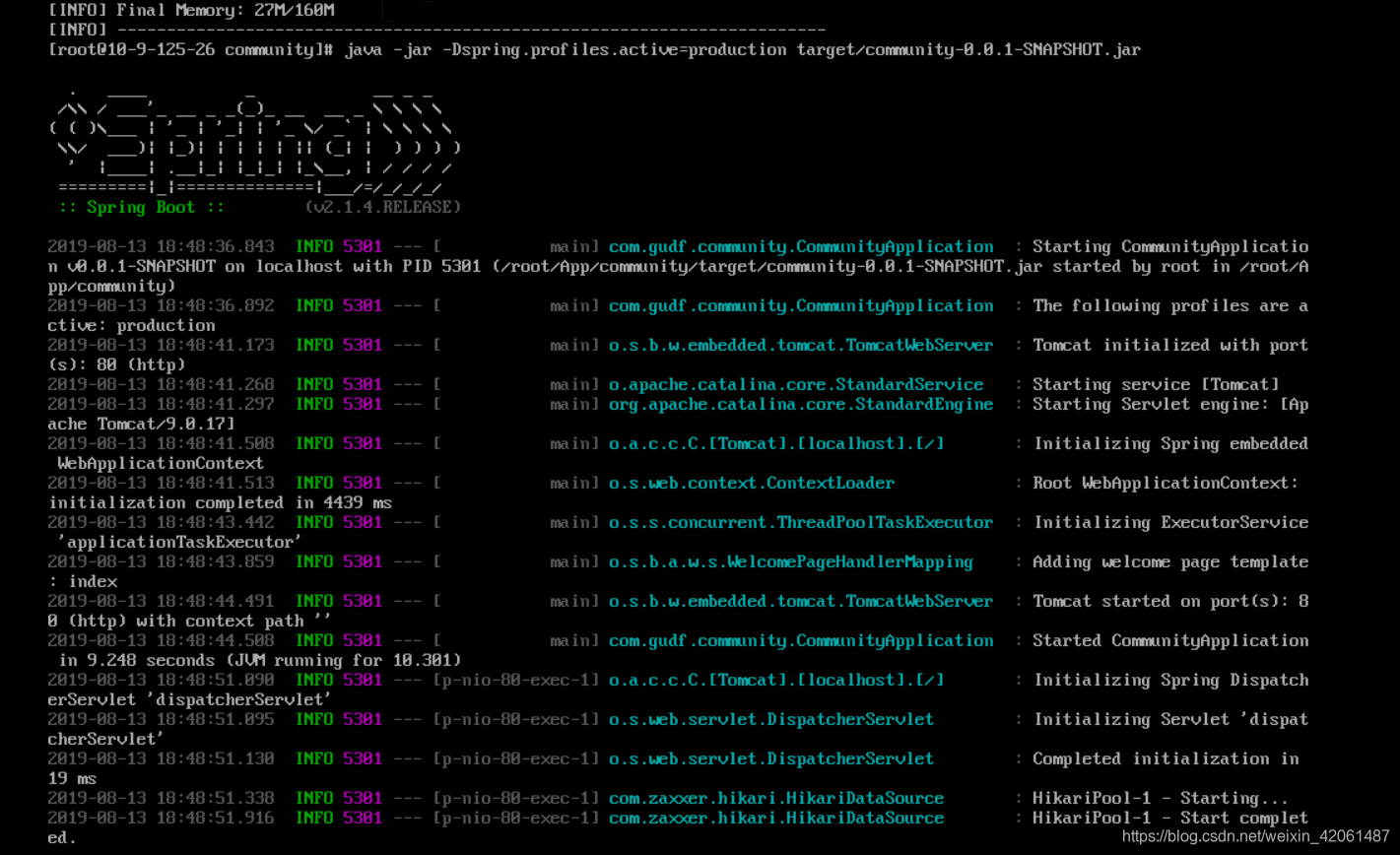Select 'Starting service [Tomcat]' message
This screenshot has height=855, width=1400.
pyautogui.click(x=1156, y=385)
